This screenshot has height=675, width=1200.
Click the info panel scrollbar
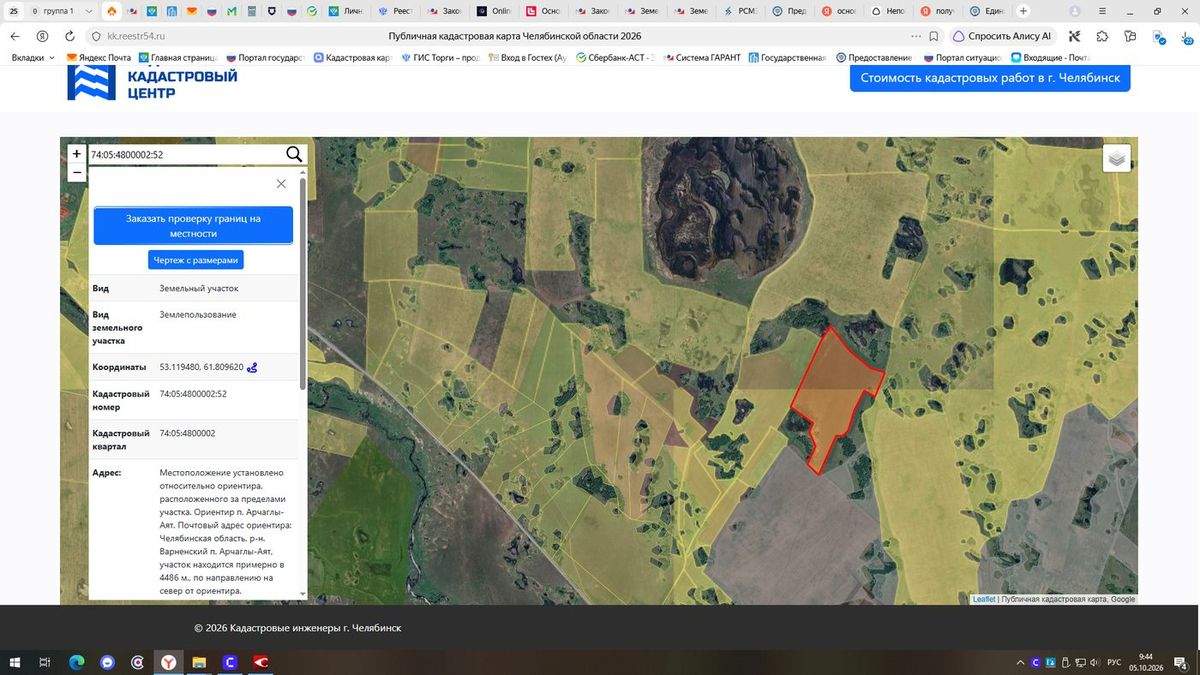(x=302, y=284)
